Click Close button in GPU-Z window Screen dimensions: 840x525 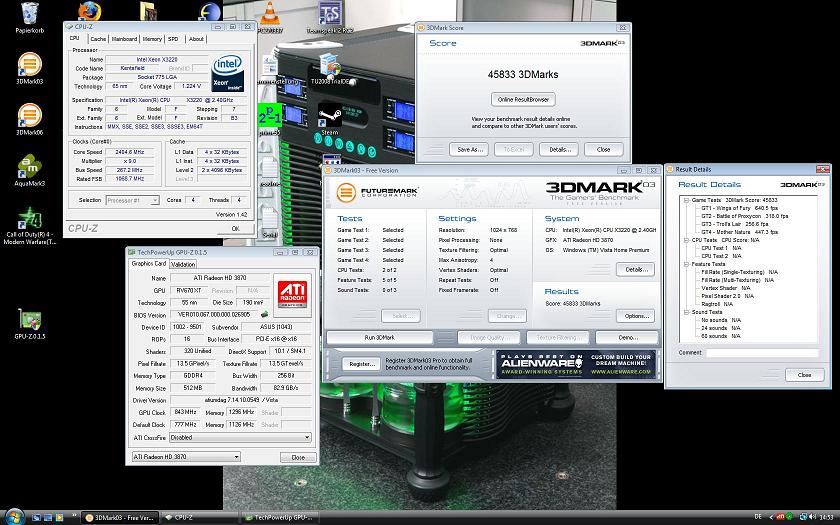point(298,458)
